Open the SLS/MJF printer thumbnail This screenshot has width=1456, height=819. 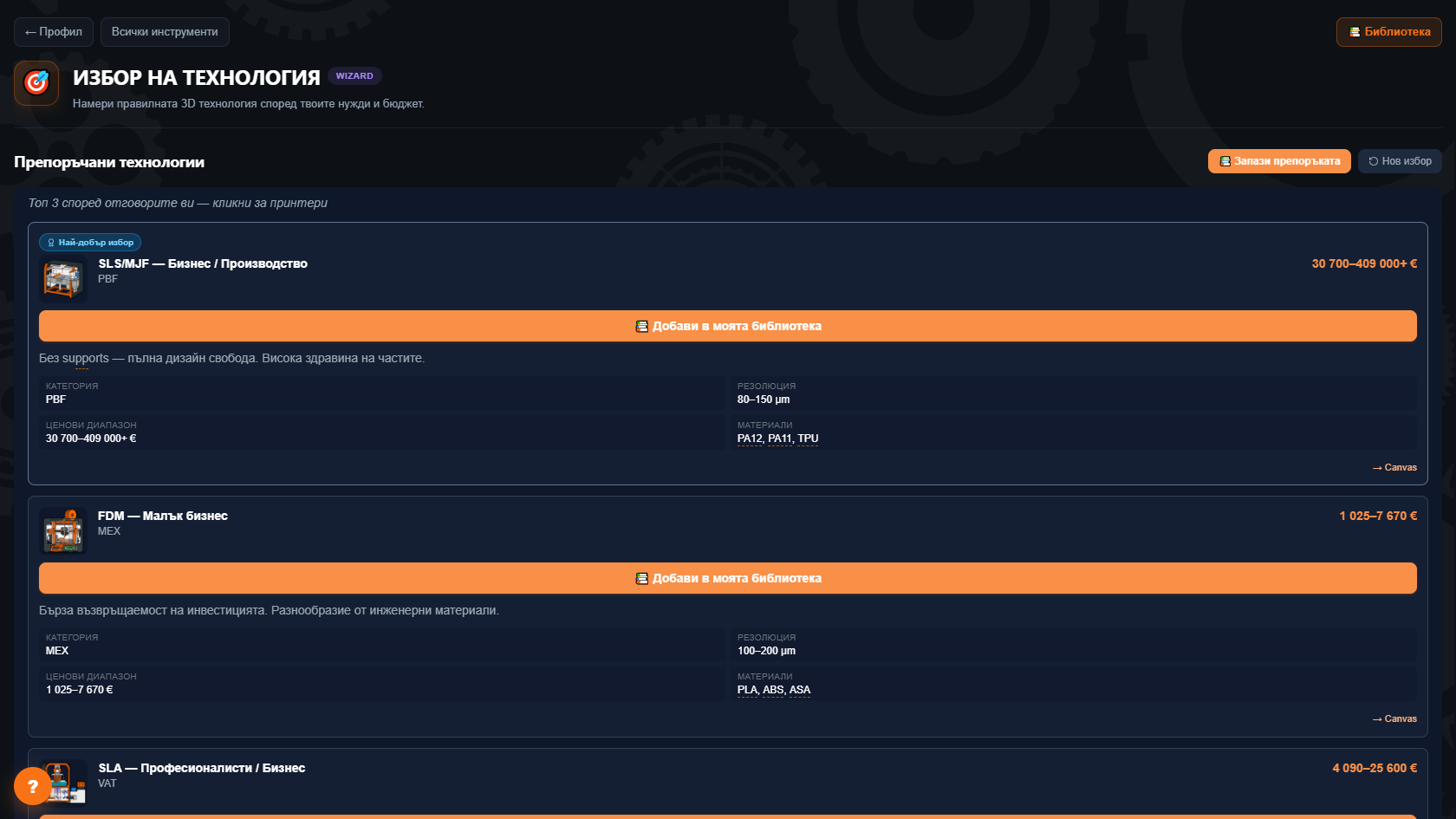point(63,279)
